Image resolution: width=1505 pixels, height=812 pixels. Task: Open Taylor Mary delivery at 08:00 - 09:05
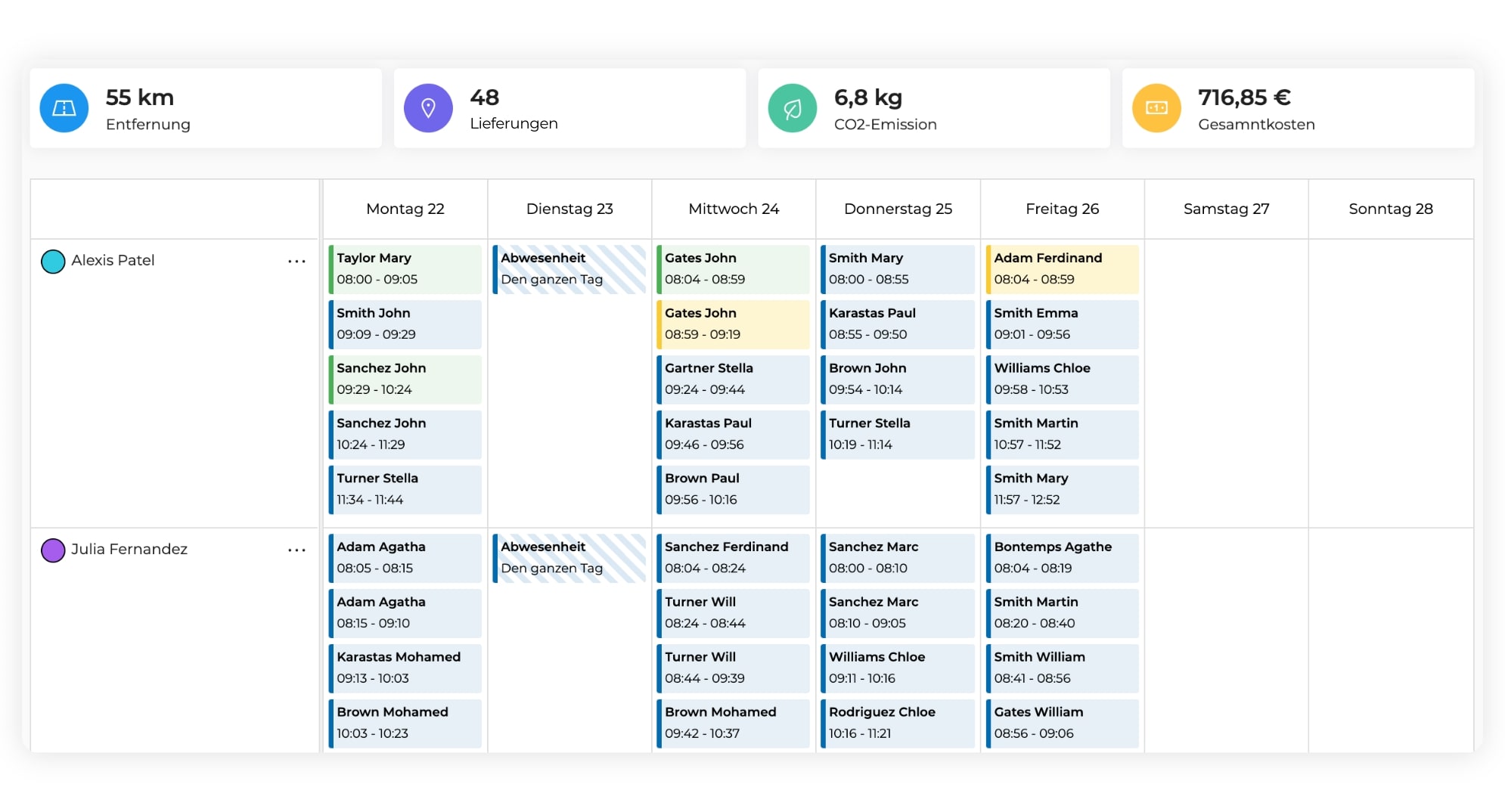[x=405, y=268]
